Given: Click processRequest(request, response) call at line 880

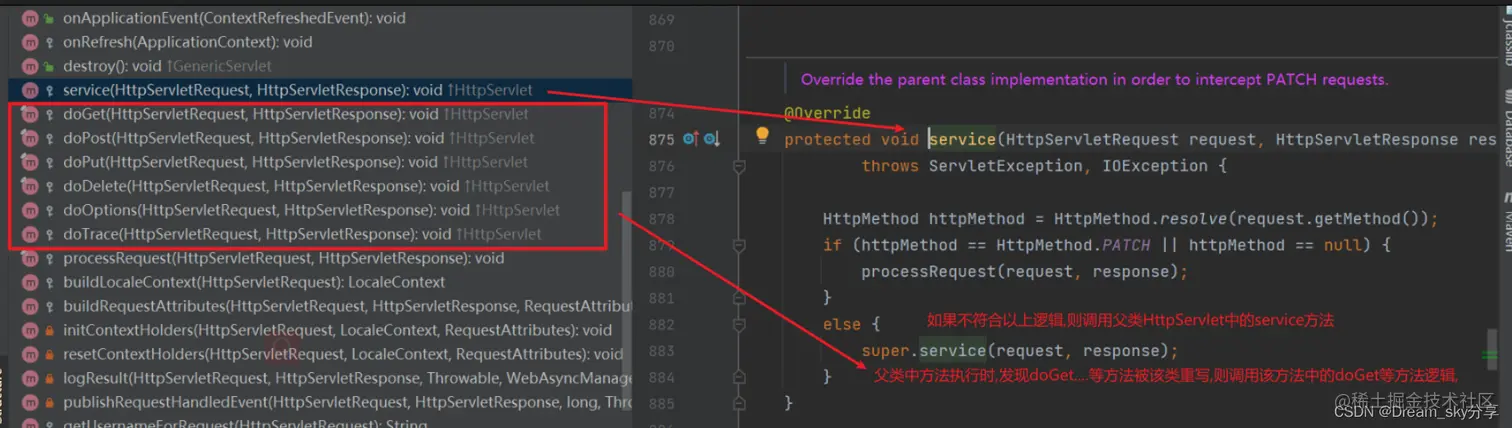Looking at the screenshot, I should (x=1024, y=271).
